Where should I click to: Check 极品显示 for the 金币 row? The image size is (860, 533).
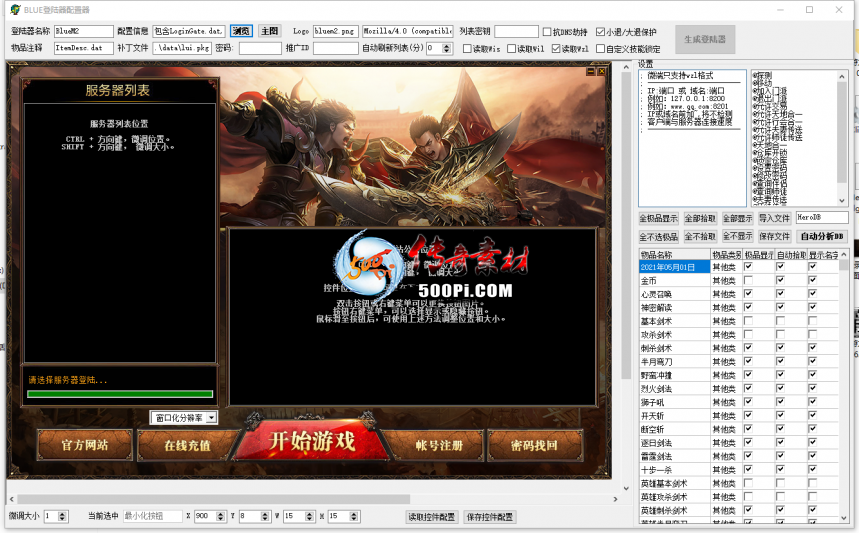pyautogui.click(x=748, y=280)
